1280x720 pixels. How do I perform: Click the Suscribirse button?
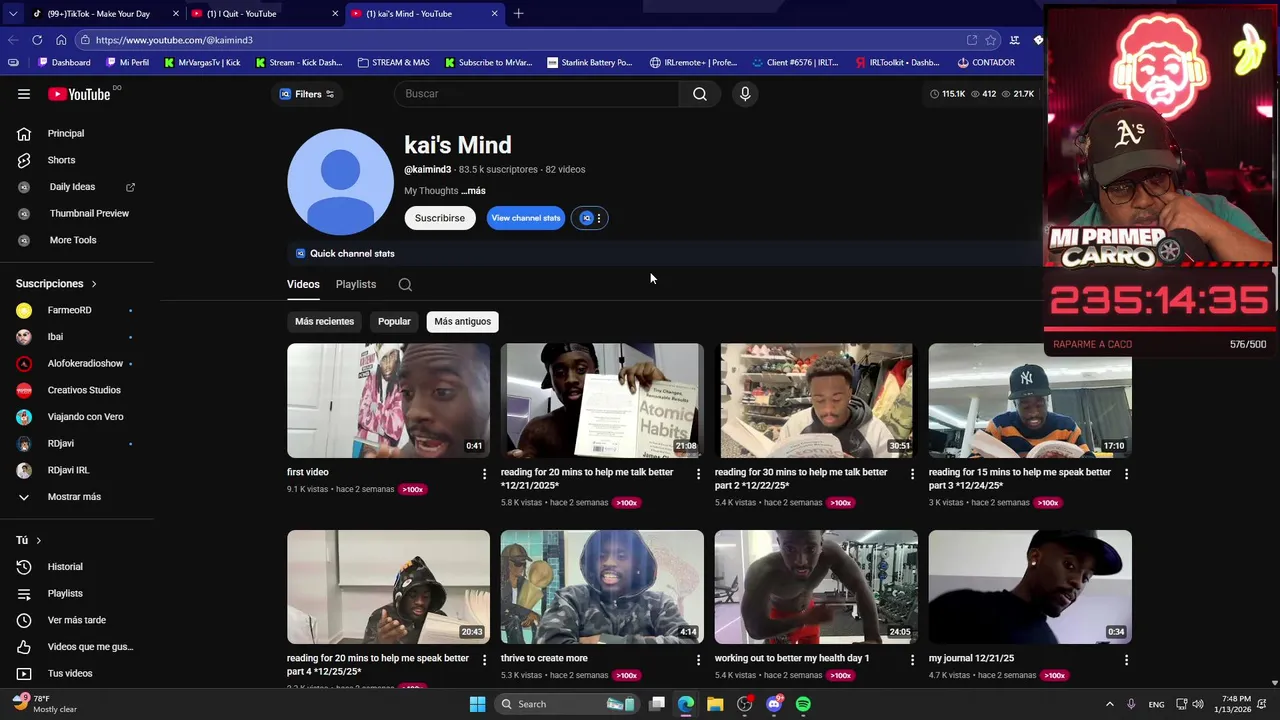coord(440,218)
